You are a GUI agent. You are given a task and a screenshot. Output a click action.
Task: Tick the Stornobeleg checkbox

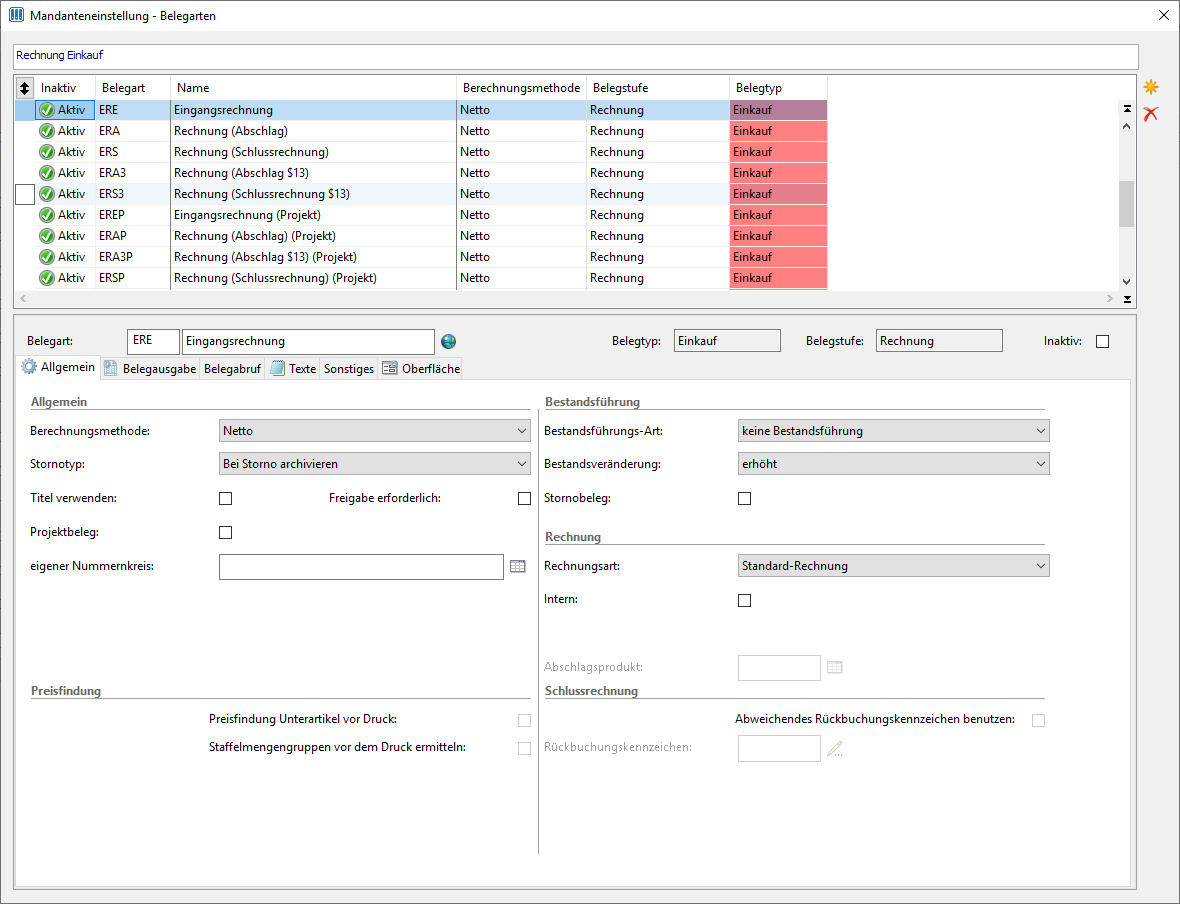(x=744, y=498)
